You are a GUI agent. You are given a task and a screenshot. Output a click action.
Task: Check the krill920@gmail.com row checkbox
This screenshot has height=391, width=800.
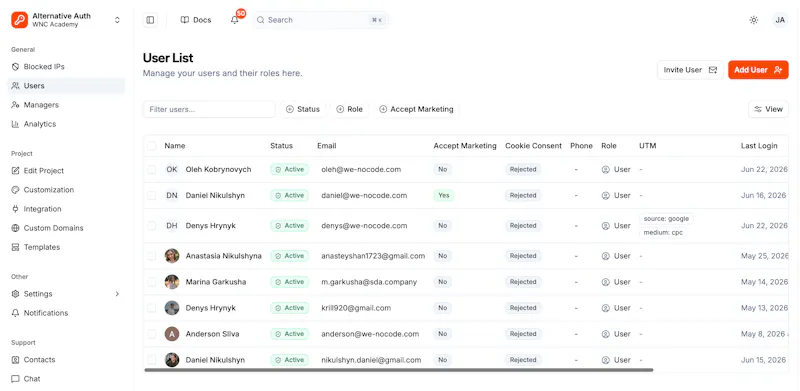click(152, 308)
